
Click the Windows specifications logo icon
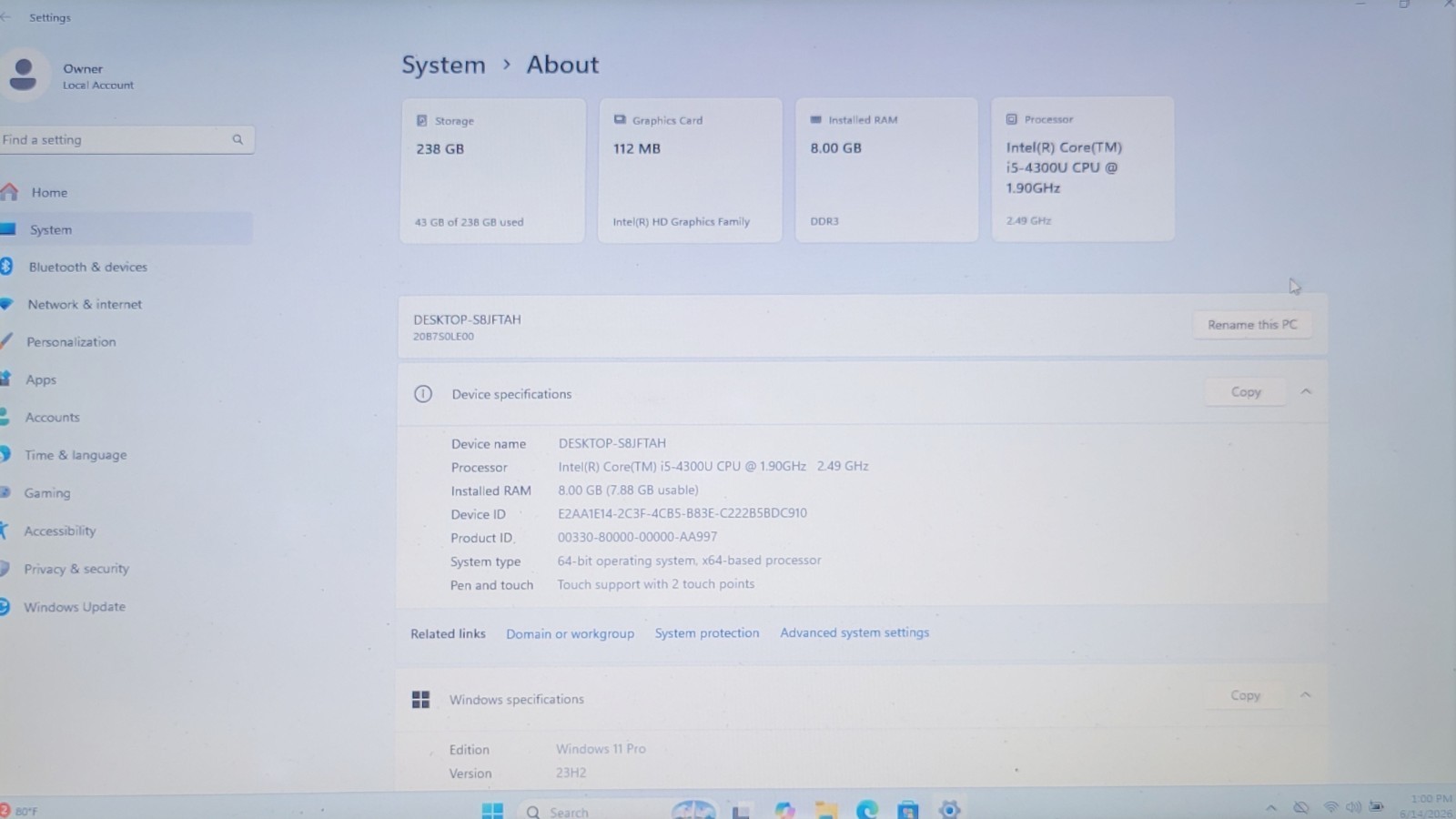click(x=420, y=699)
